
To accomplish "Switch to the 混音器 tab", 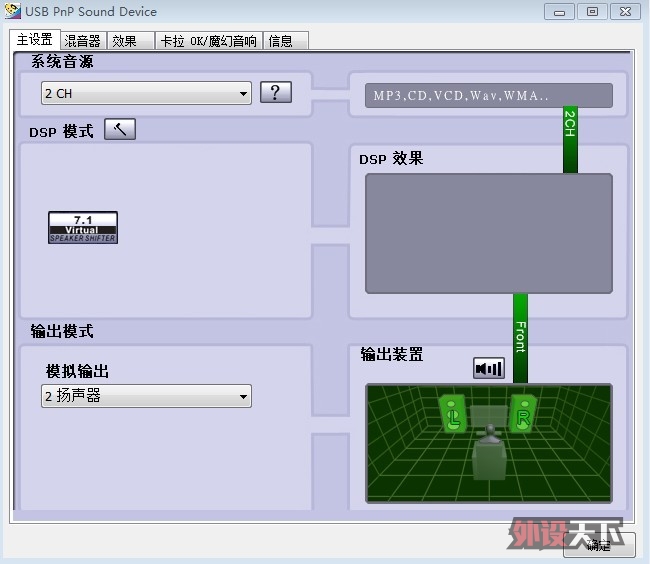I will (x=82, y=41).
